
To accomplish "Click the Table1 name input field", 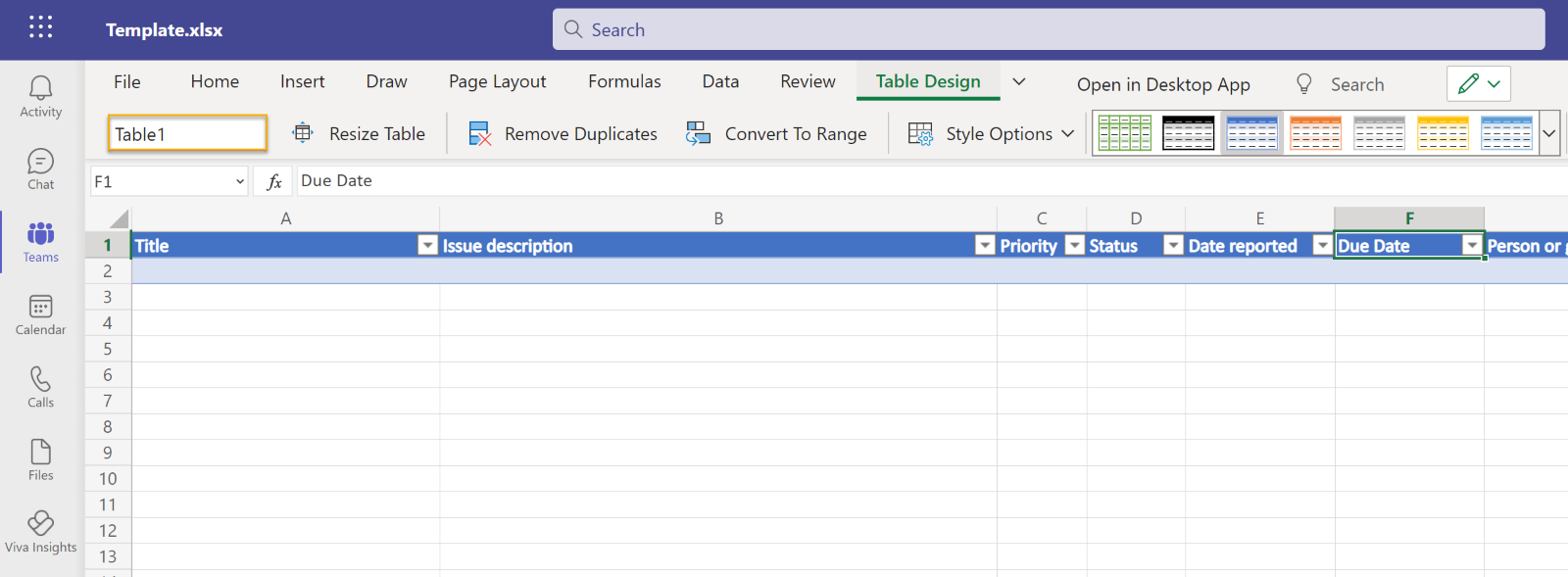I will [187, 134].
